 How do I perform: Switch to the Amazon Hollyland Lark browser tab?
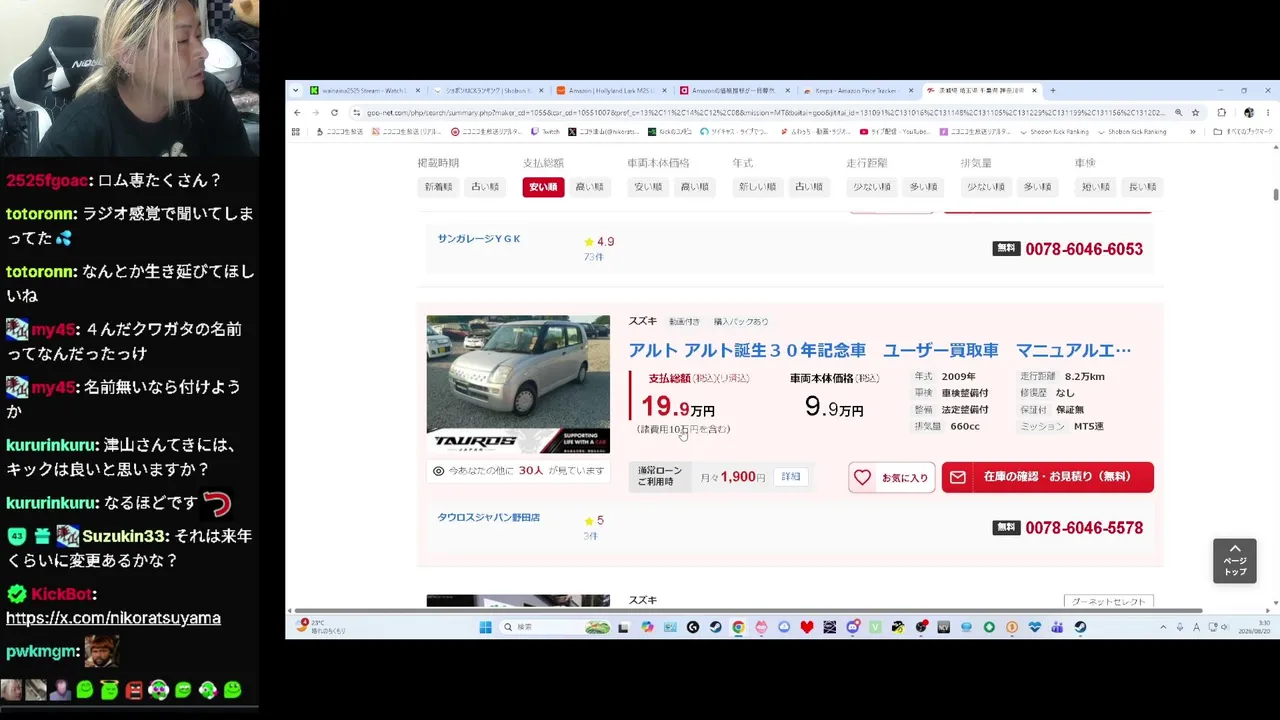(610, 91)
